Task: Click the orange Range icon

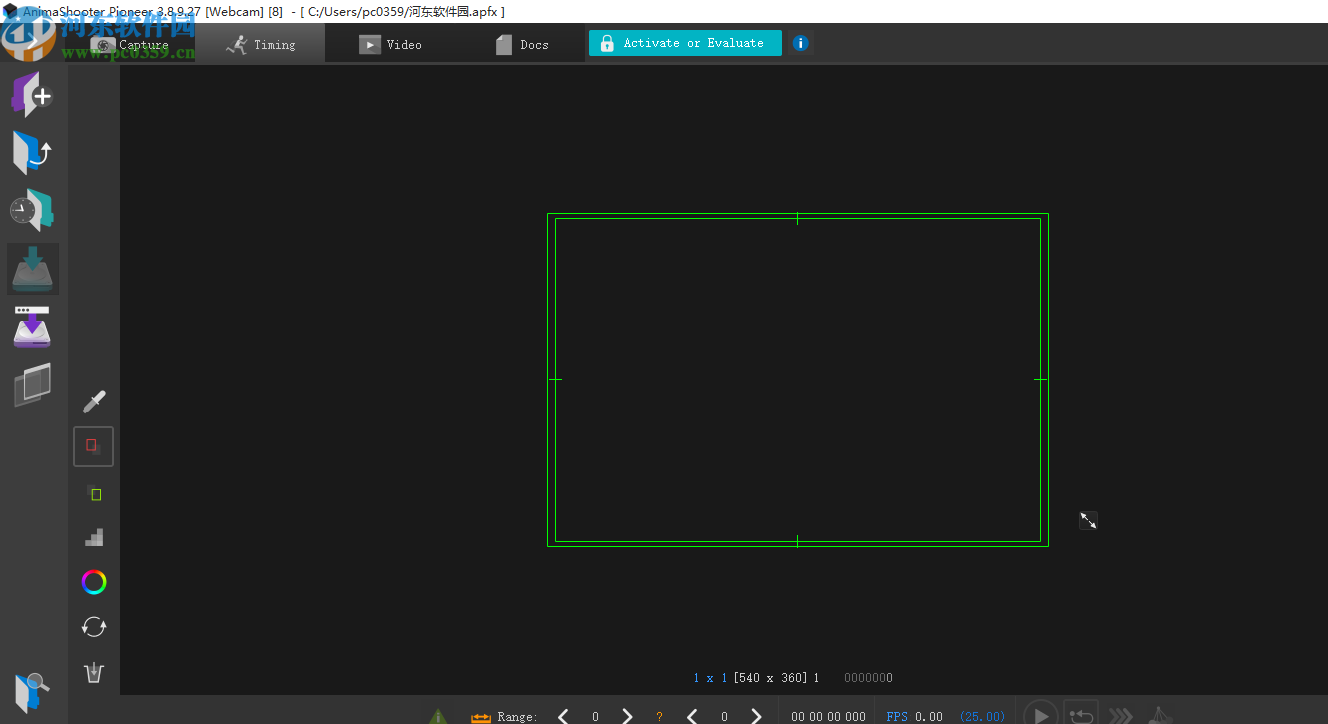Action: coord(481,717)
